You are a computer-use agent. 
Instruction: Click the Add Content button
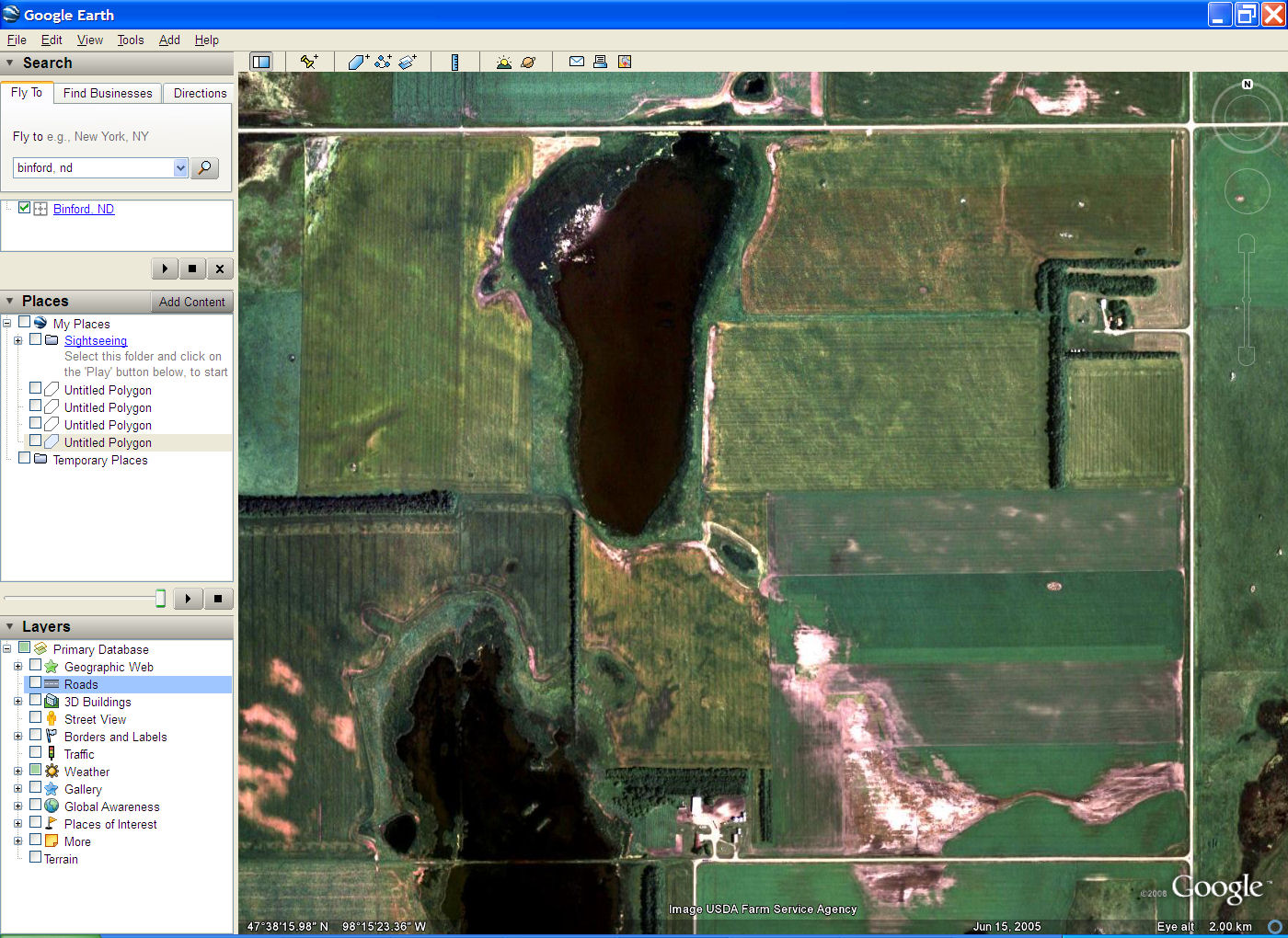[x=191, y=302]
